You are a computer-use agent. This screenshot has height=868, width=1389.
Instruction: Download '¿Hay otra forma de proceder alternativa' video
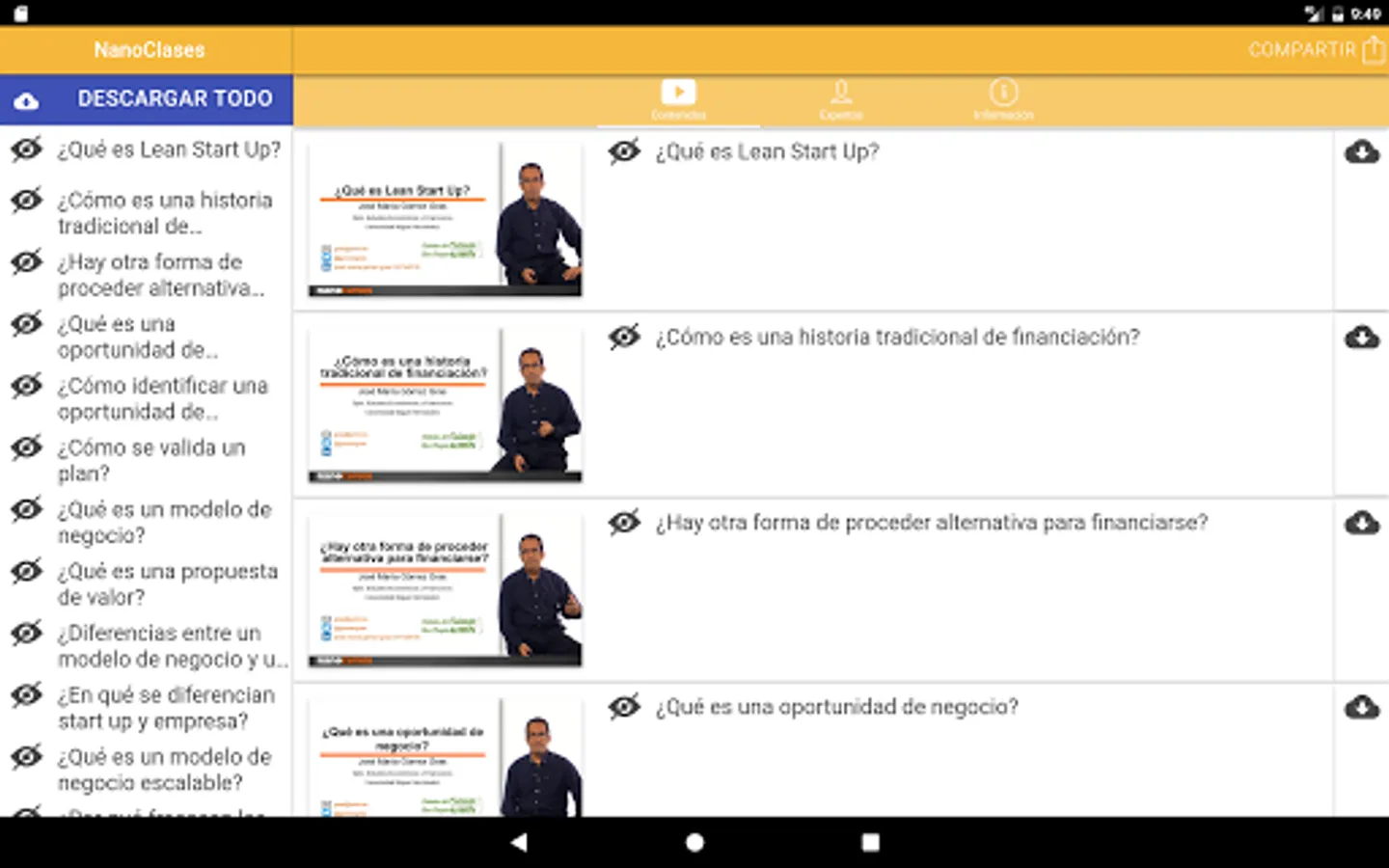click(1361, 522)
